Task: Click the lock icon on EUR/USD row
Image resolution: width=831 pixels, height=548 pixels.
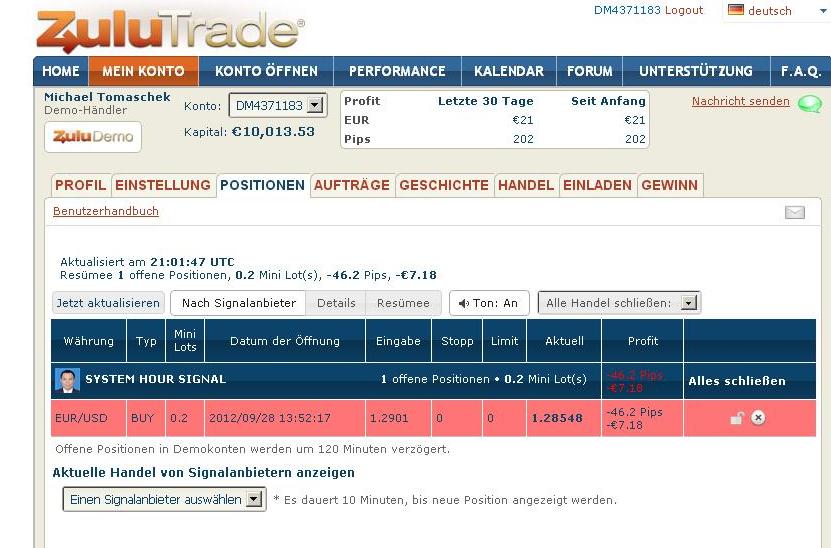Action: coord(737,418)
